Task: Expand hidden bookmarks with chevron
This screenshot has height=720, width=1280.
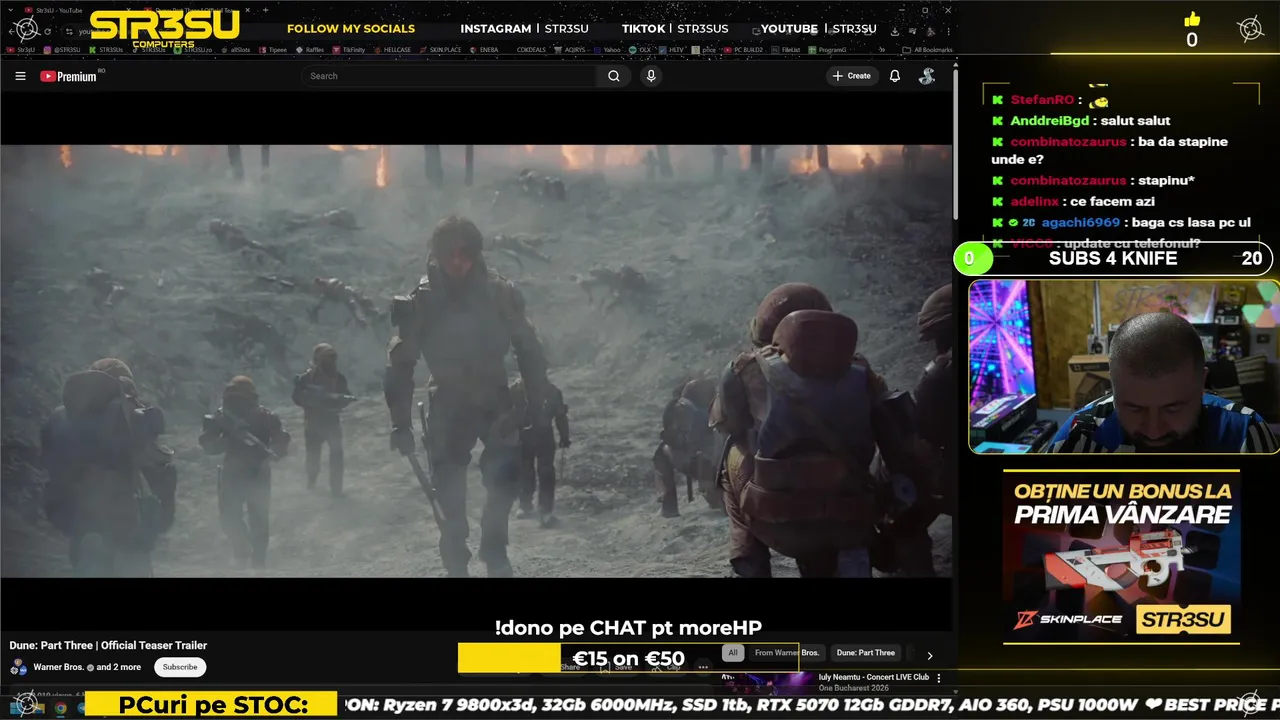Action: point(882,49)
